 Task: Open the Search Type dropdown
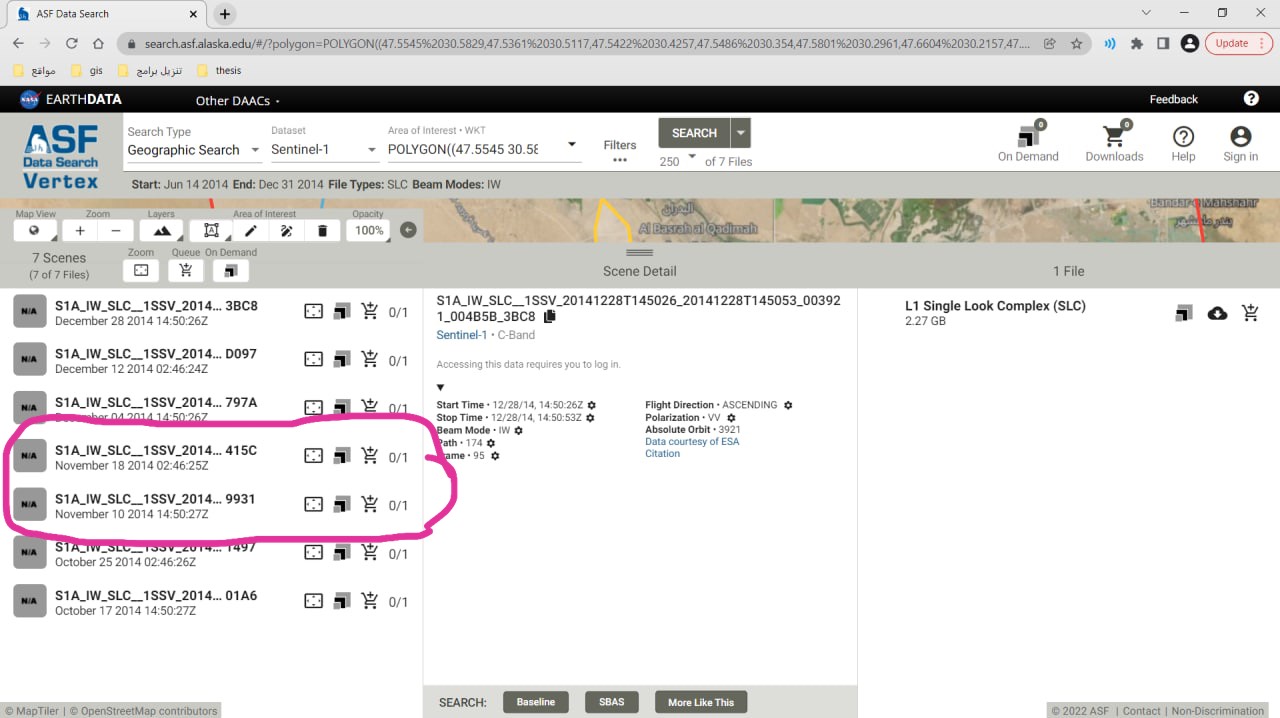[x=193, y=150]
